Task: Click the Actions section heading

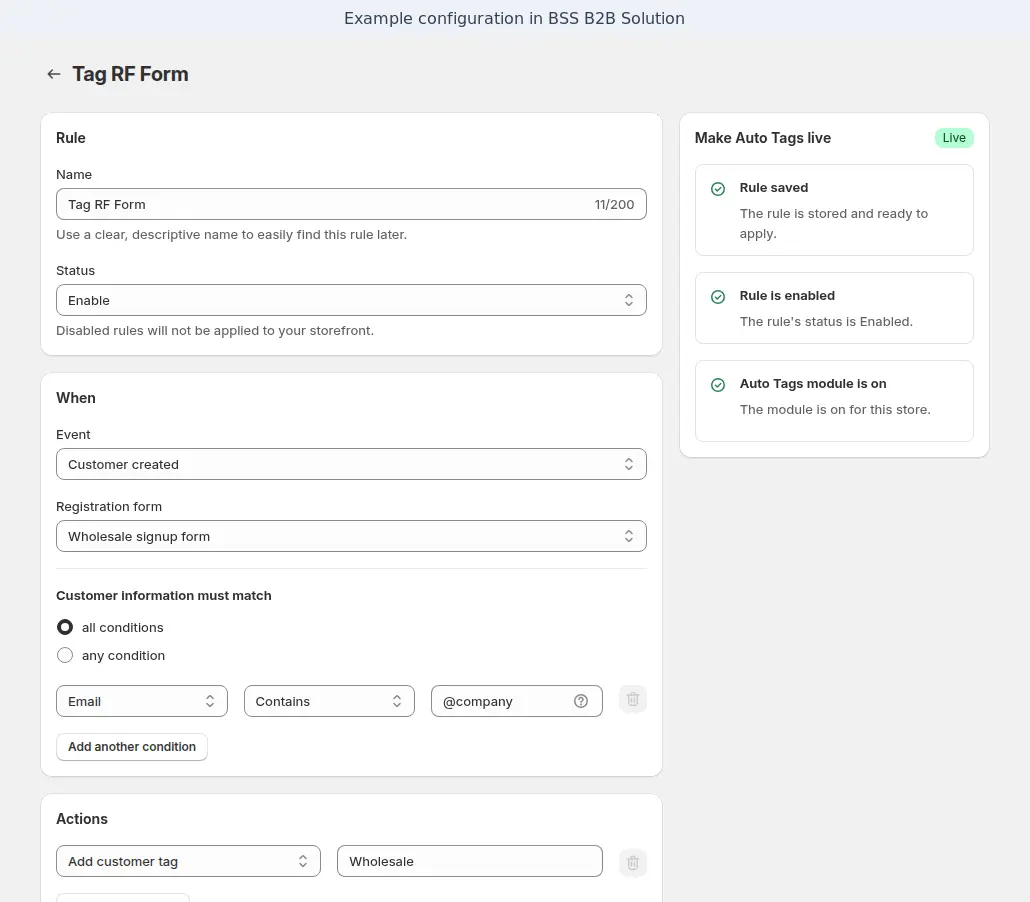Action: click(x=81, y=819)
